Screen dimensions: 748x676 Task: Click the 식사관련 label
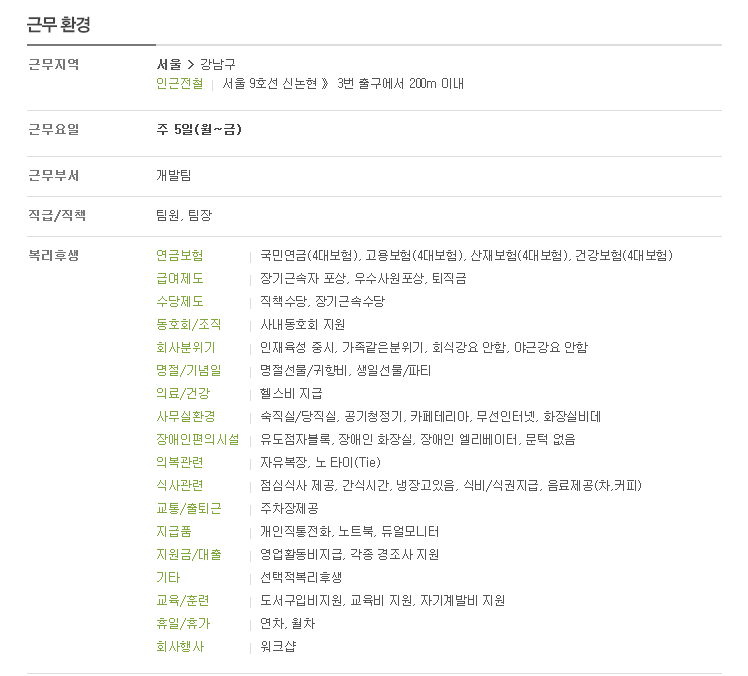(x=179, y=486)
